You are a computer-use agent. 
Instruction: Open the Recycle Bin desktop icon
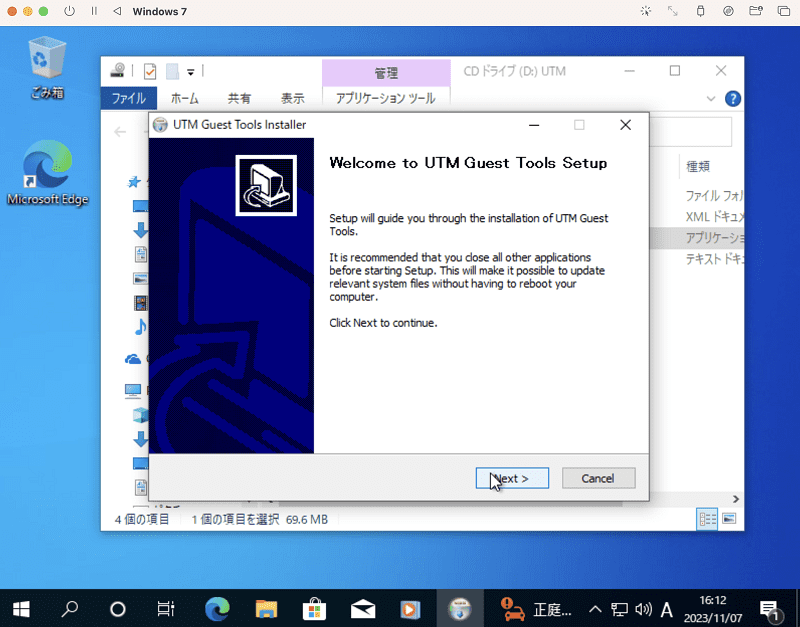click(x=47, y=66)
